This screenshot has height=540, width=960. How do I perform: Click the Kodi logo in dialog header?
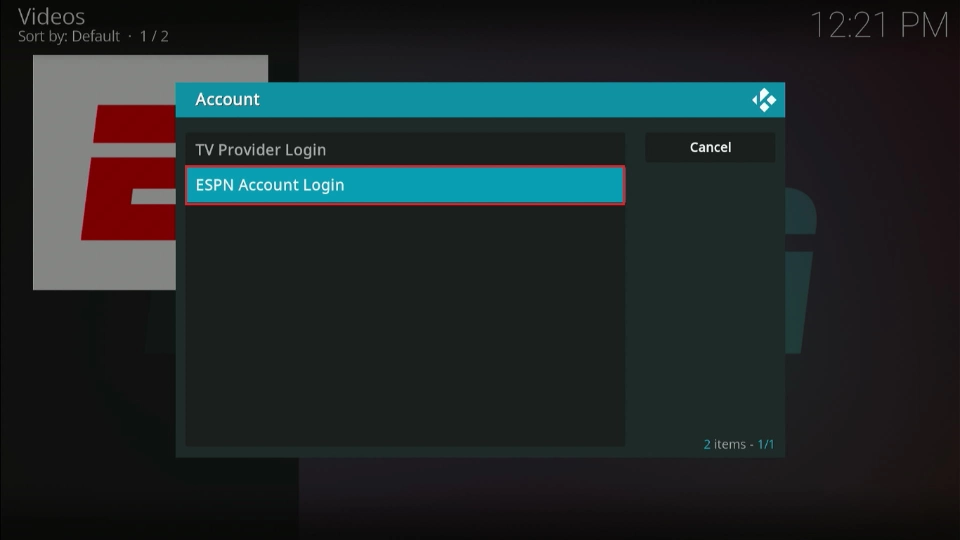point(763,100)
